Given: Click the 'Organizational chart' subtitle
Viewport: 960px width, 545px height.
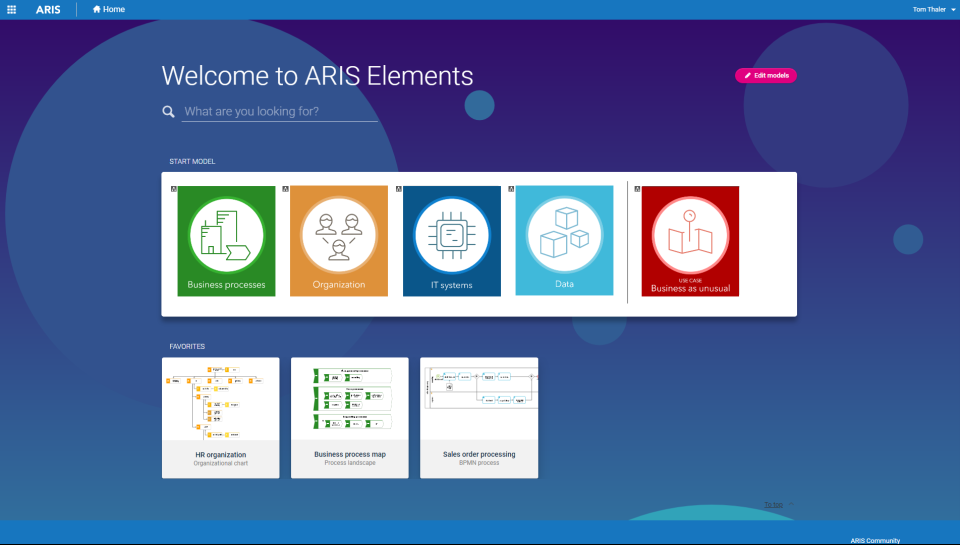Looking at the screenshot, I should [220, 464].
